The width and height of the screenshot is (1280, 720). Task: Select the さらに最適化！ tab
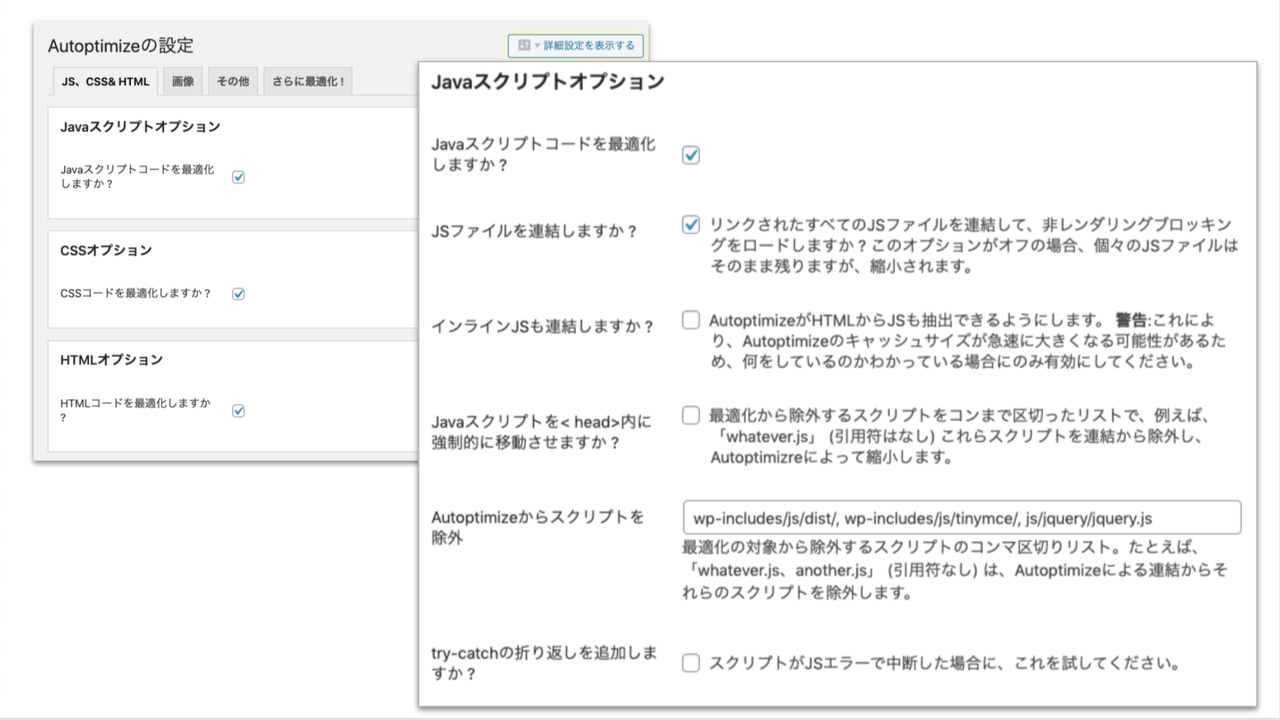[308, 82]
